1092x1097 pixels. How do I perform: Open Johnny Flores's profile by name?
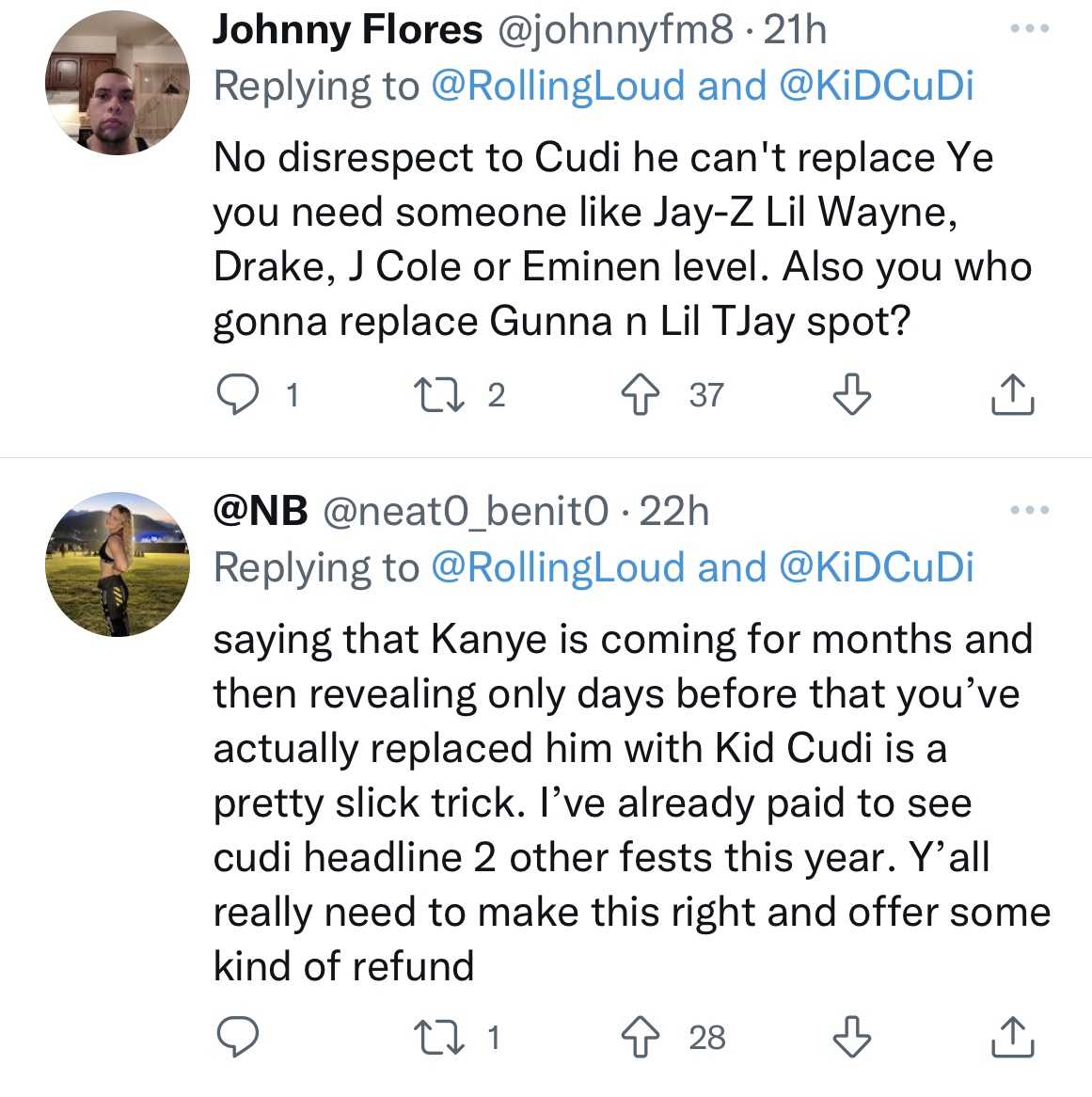pos(347,30)
